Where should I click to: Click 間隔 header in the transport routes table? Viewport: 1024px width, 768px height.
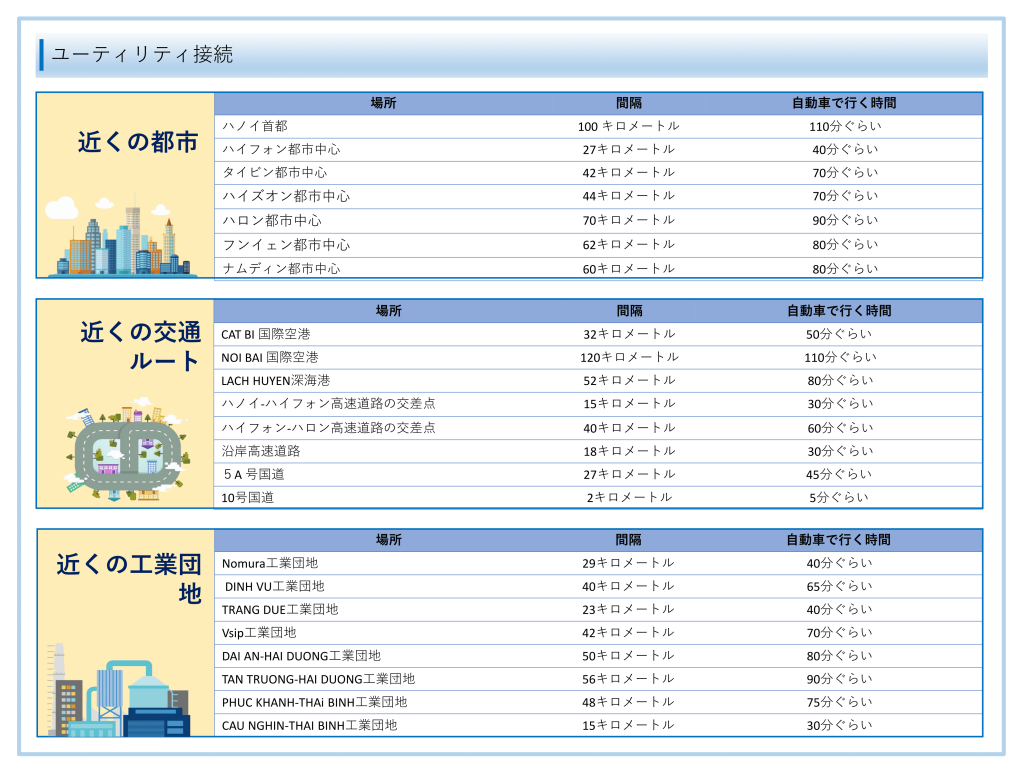628,311
